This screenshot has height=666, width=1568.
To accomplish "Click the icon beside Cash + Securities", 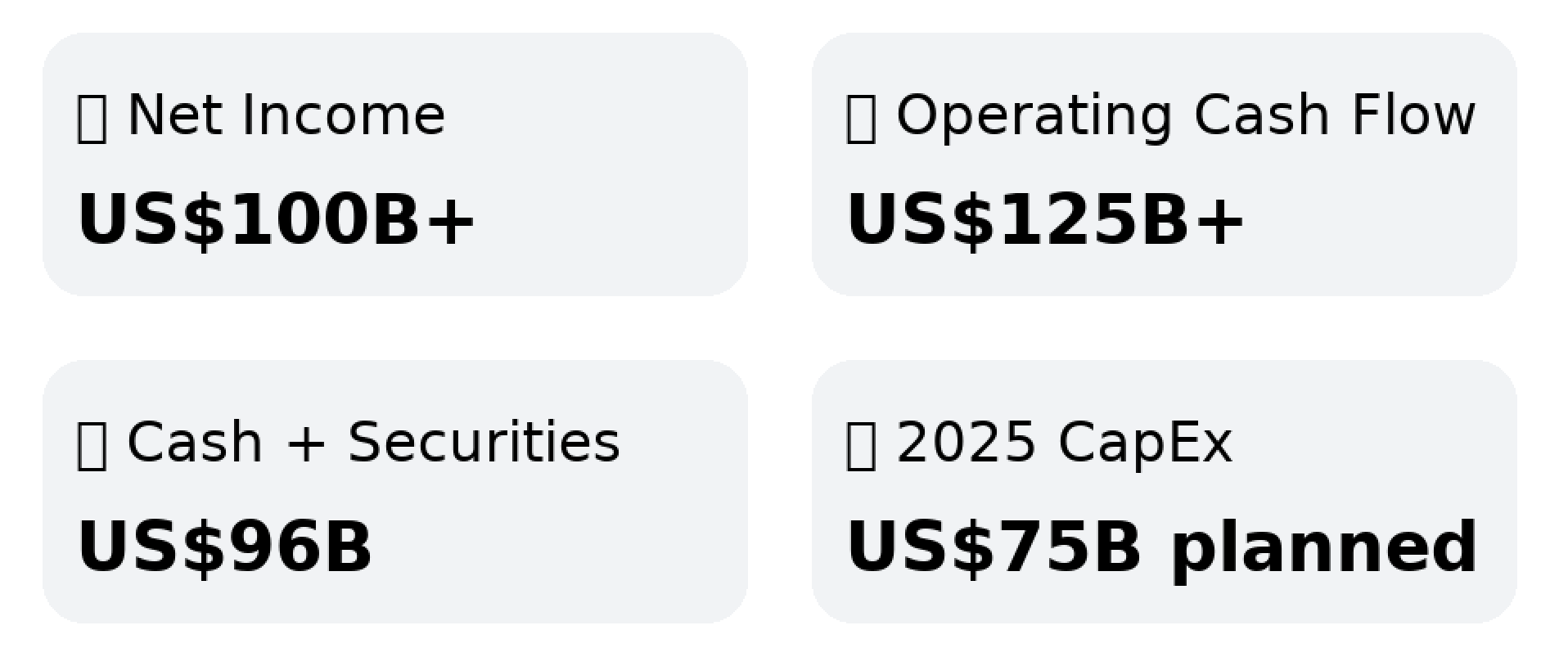I will pos(92,446).
